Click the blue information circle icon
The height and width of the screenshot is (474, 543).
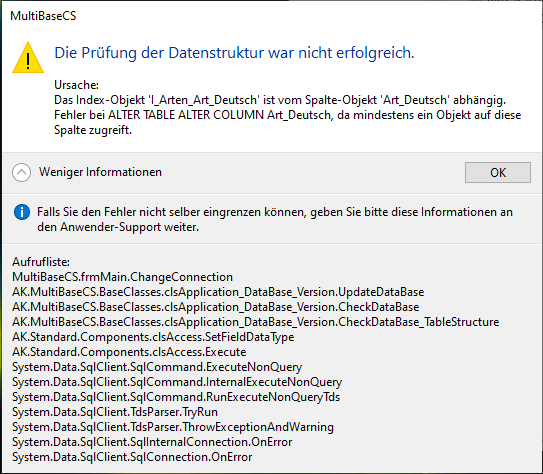(22, 212)
